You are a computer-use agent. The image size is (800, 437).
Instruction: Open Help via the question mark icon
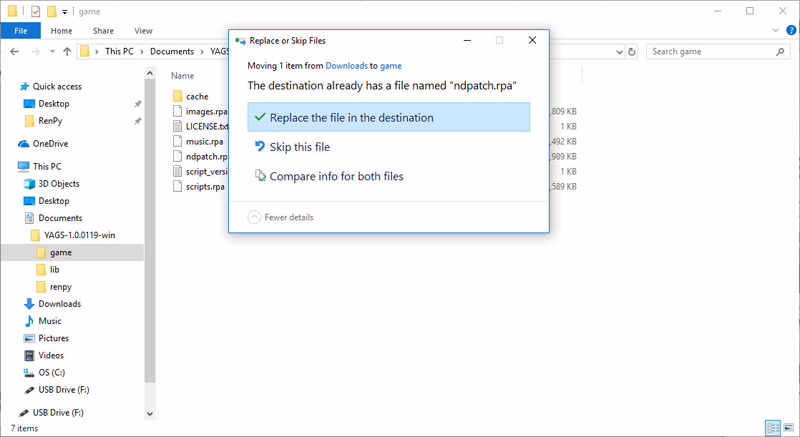pos(789,31)
